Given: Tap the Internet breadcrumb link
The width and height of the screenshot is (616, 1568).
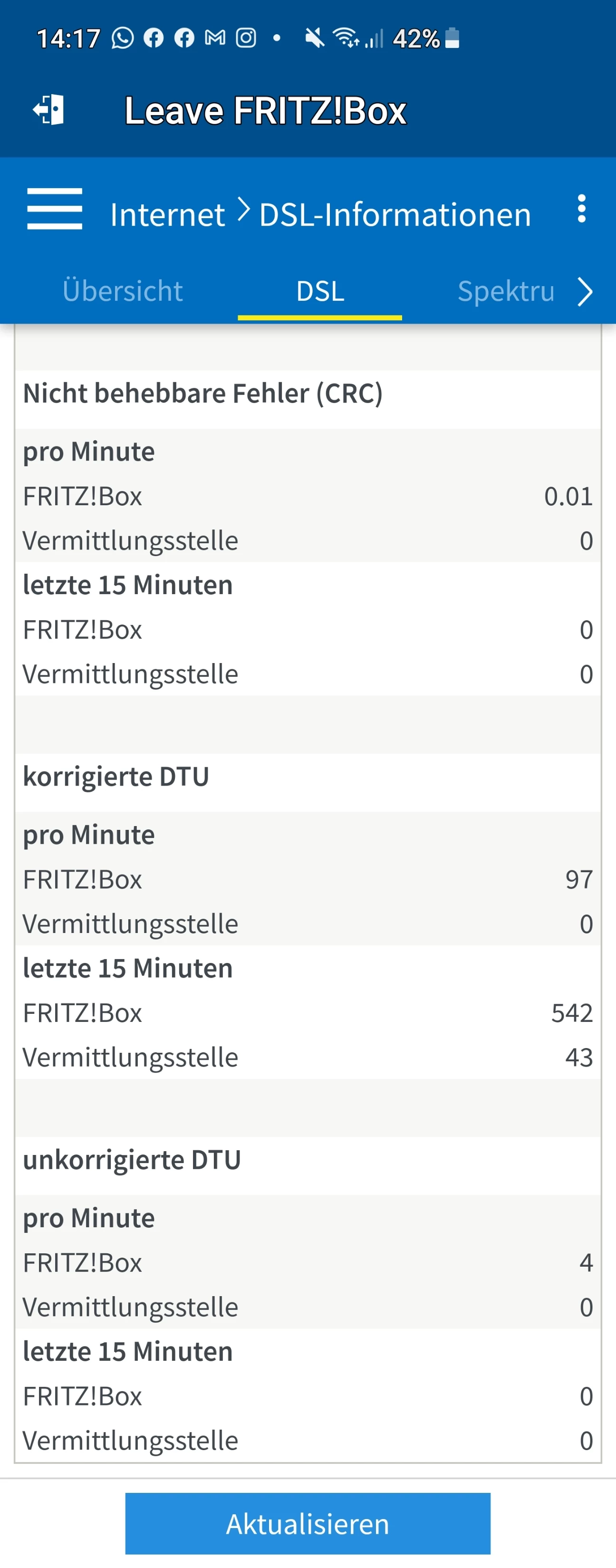Looking at the screenshot, I should tap(167, 215).
